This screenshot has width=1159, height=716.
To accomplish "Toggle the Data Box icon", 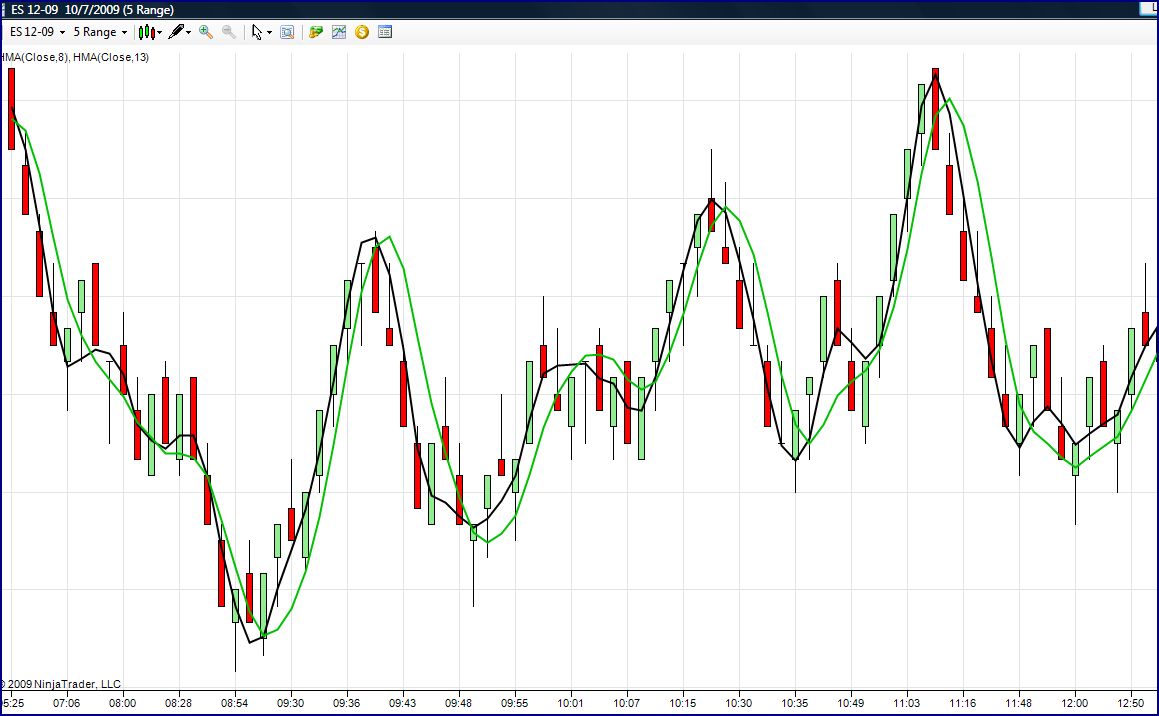I will tap(288, 32).
